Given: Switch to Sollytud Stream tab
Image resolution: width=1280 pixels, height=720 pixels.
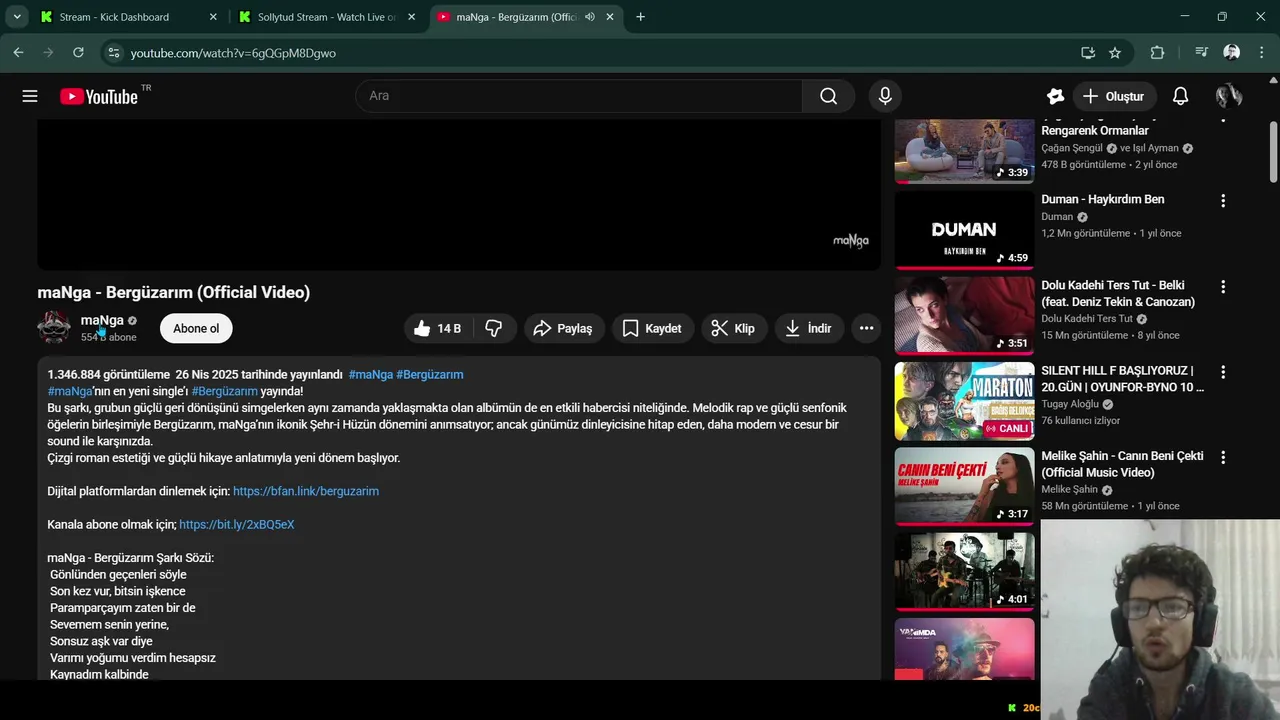Looking at the screenshot, I should click(326, 17).
